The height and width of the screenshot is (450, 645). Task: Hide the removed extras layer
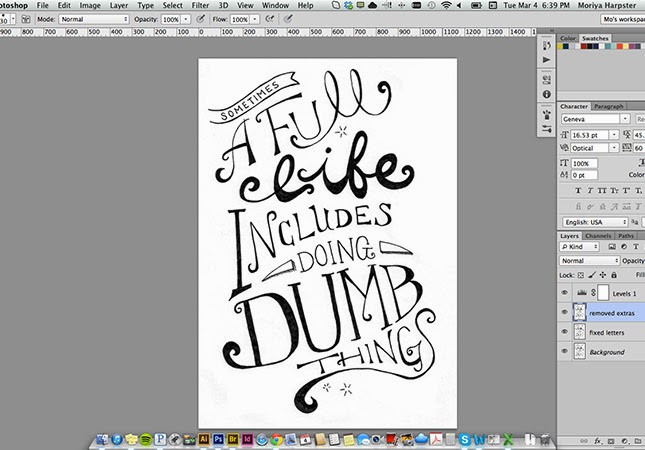click(564, 313)
